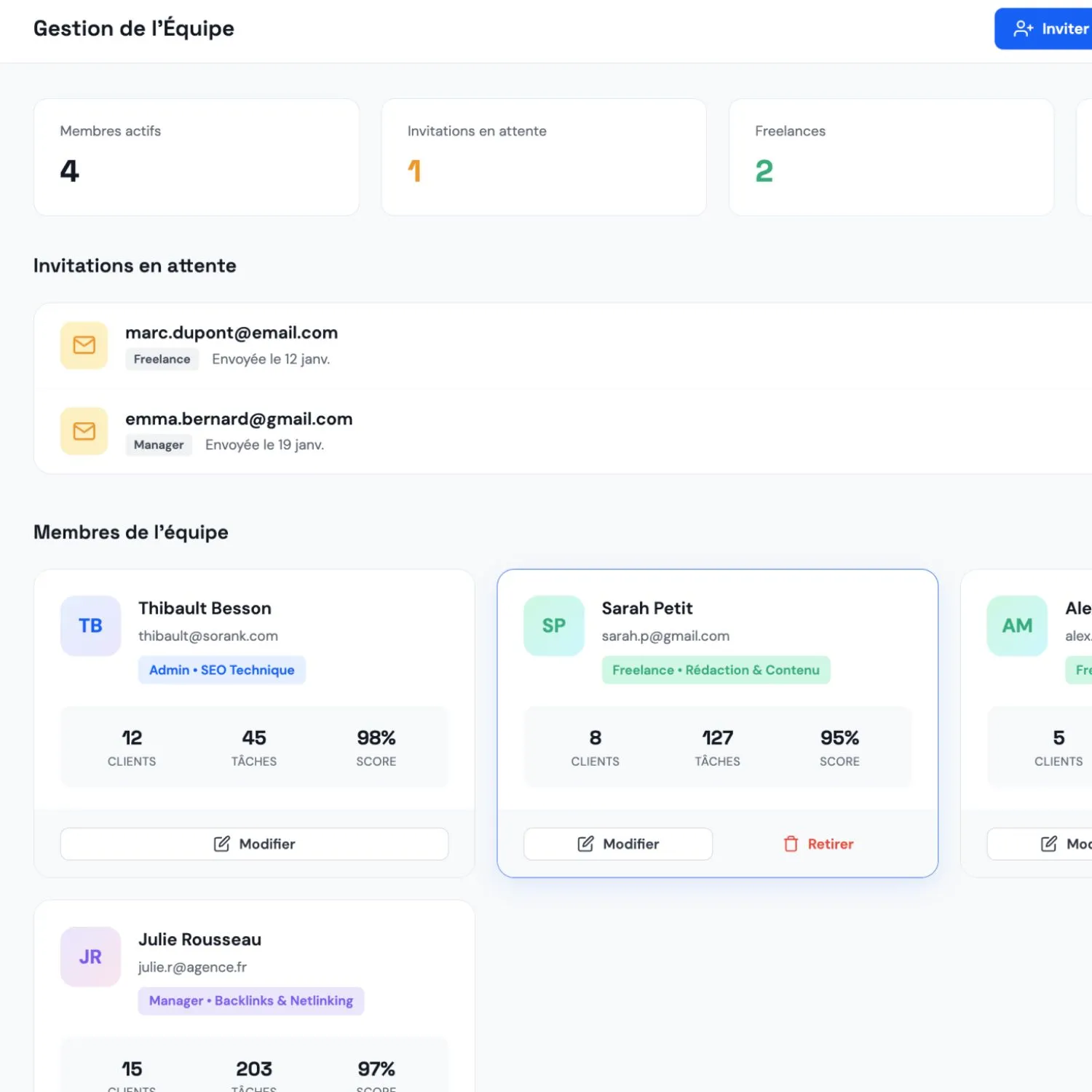Image resolution: width=1092 pixels, height=1092 pixels.
Task: Open the JR avatar of Julie Rousseau
Action: [x=90, y=957]
